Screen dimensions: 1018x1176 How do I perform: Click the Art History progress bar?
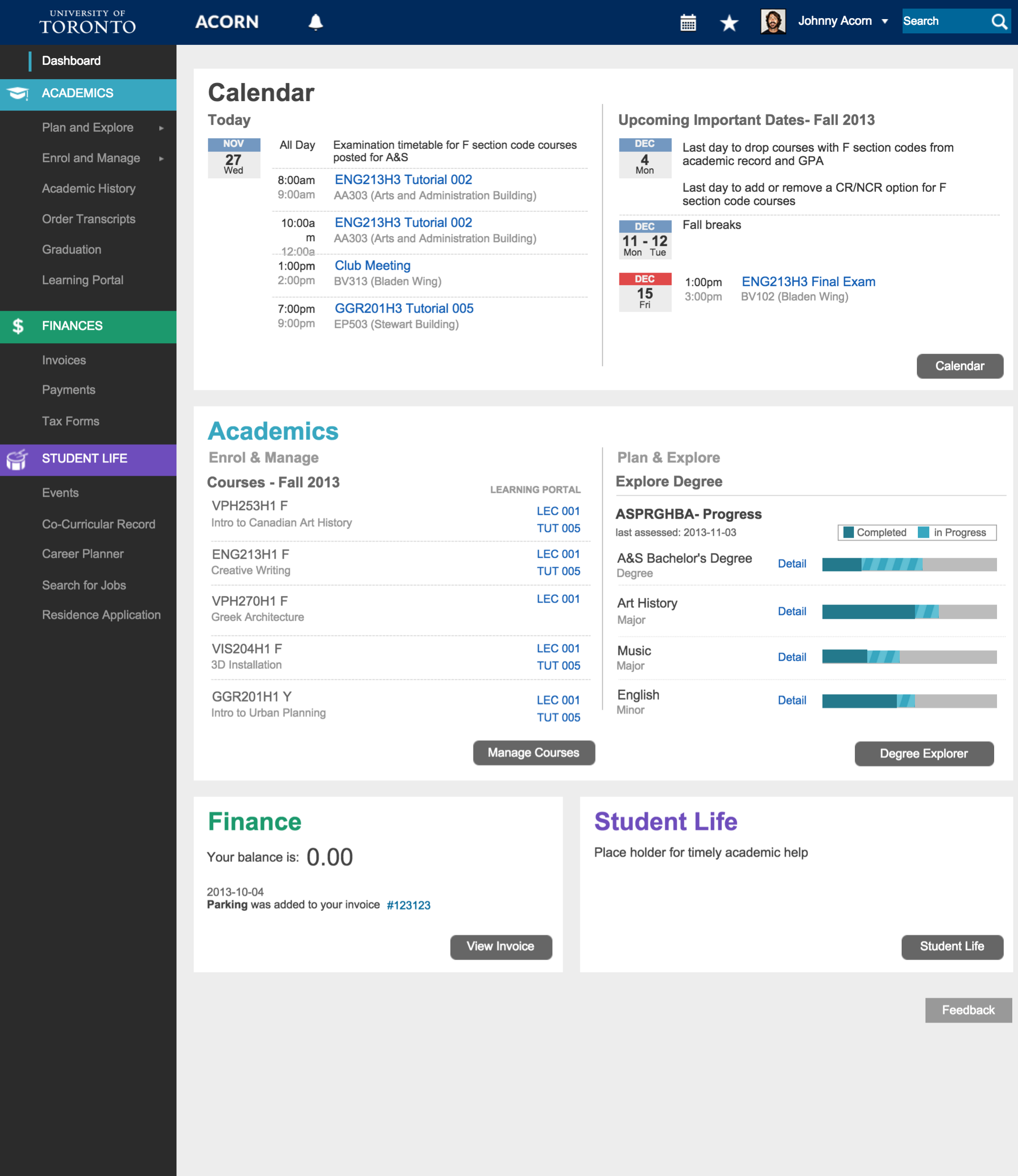pos(909,612)
